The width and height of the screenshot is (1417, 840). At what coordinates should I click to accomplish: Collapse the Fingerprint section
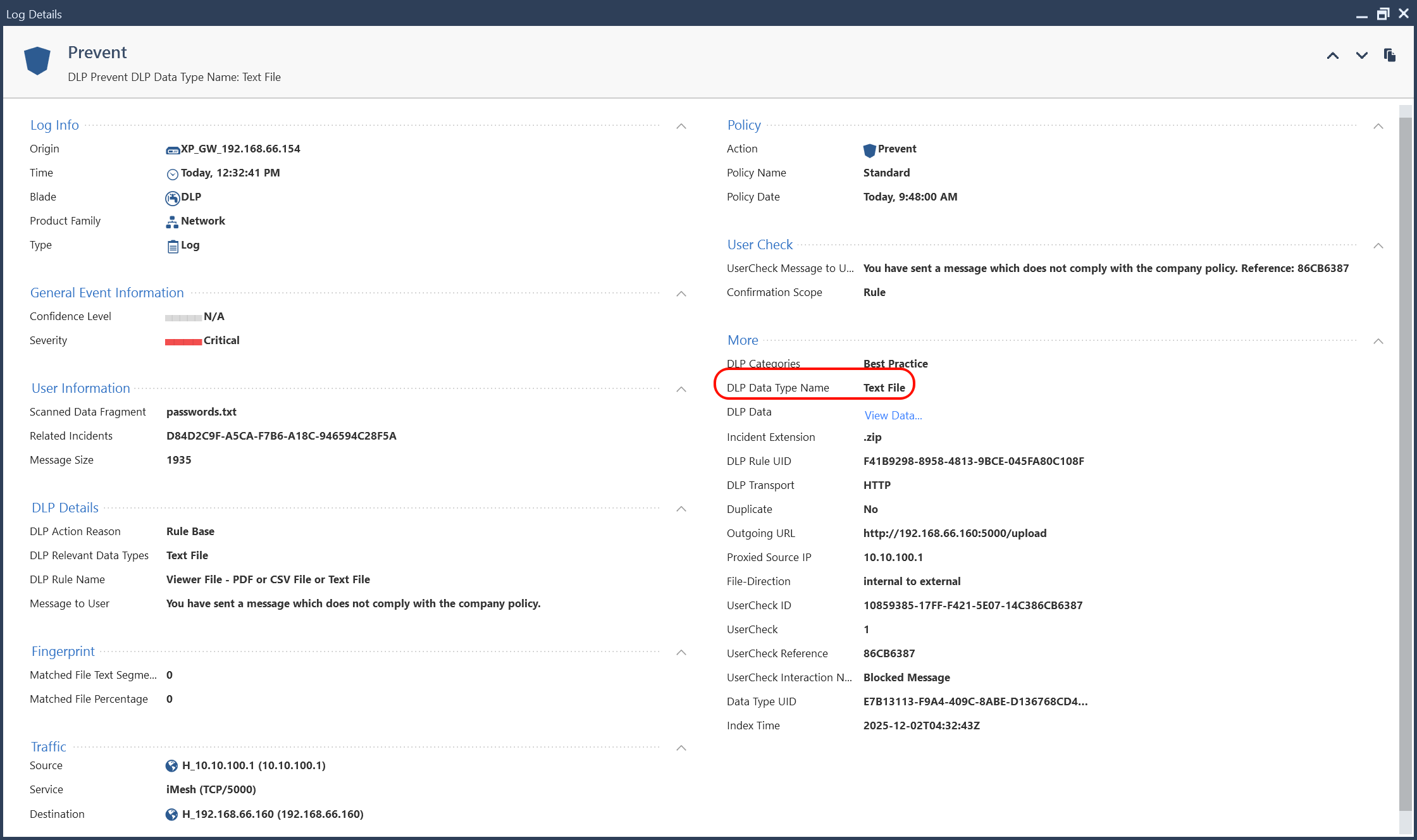coord(681,653)
